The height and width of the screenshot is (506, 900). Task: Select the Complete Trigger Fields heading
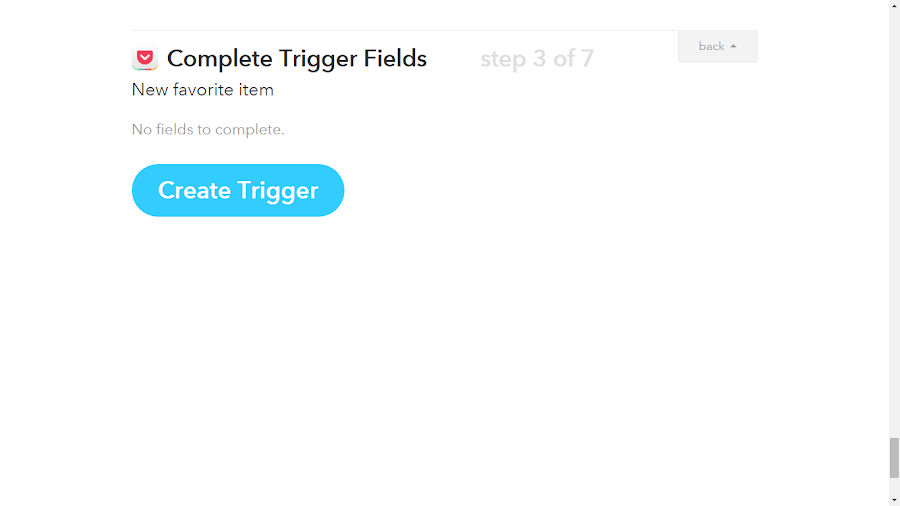point(297,59)
